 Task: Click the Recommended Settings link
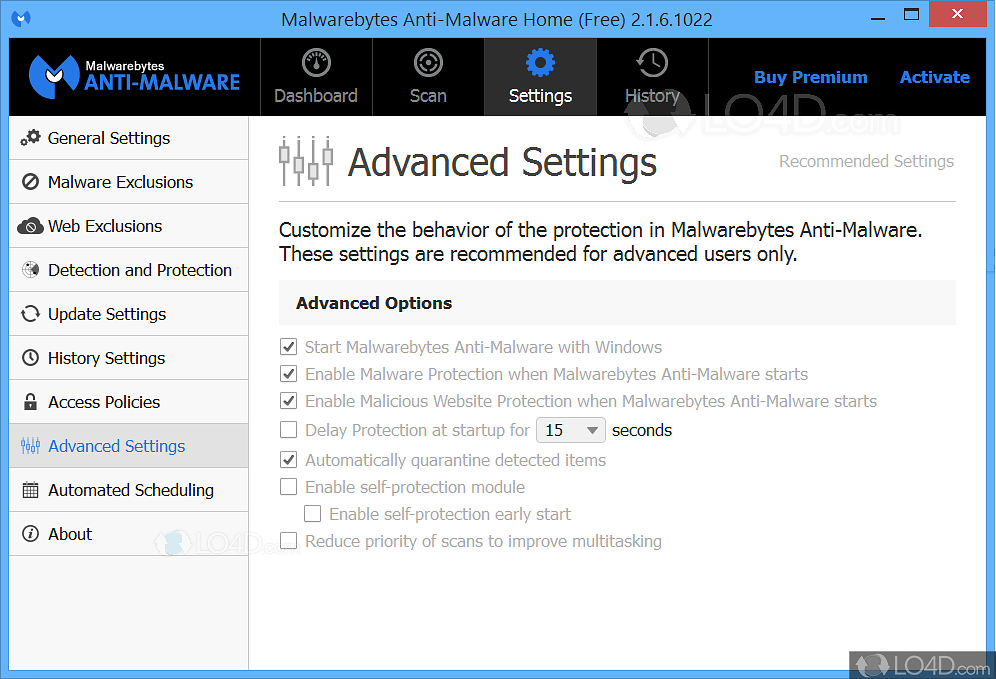[x=866, y=161]
